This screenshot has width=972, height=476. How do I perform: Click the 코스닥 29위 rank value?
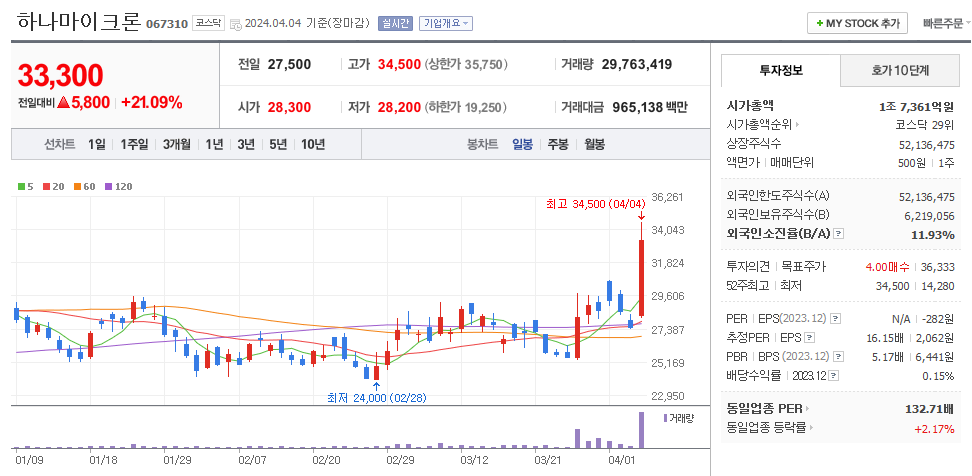(x=925, y=125)
